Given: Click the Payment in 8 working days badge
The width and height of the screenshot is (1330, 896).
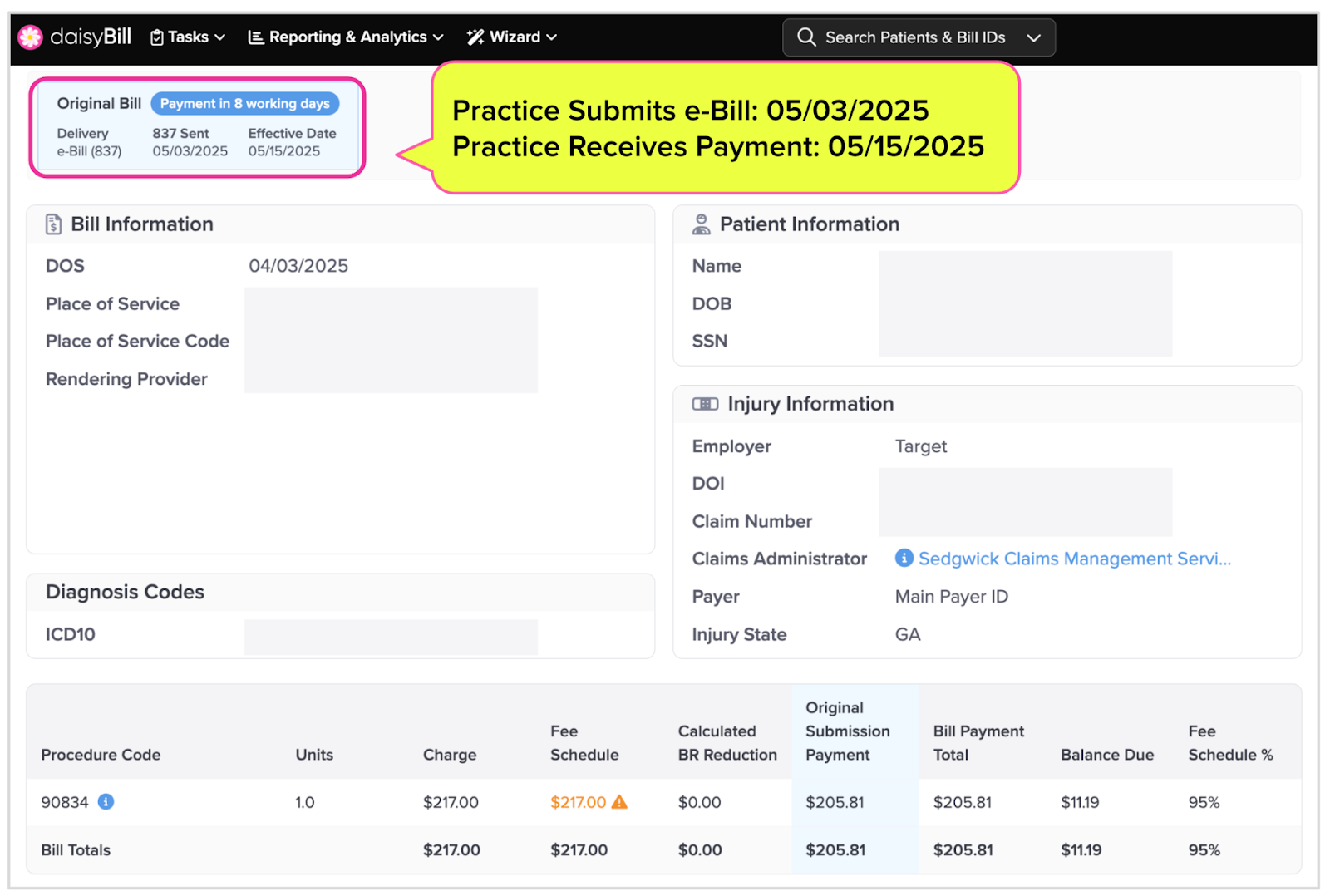Looking at the screenshot, I should (244, 104).
